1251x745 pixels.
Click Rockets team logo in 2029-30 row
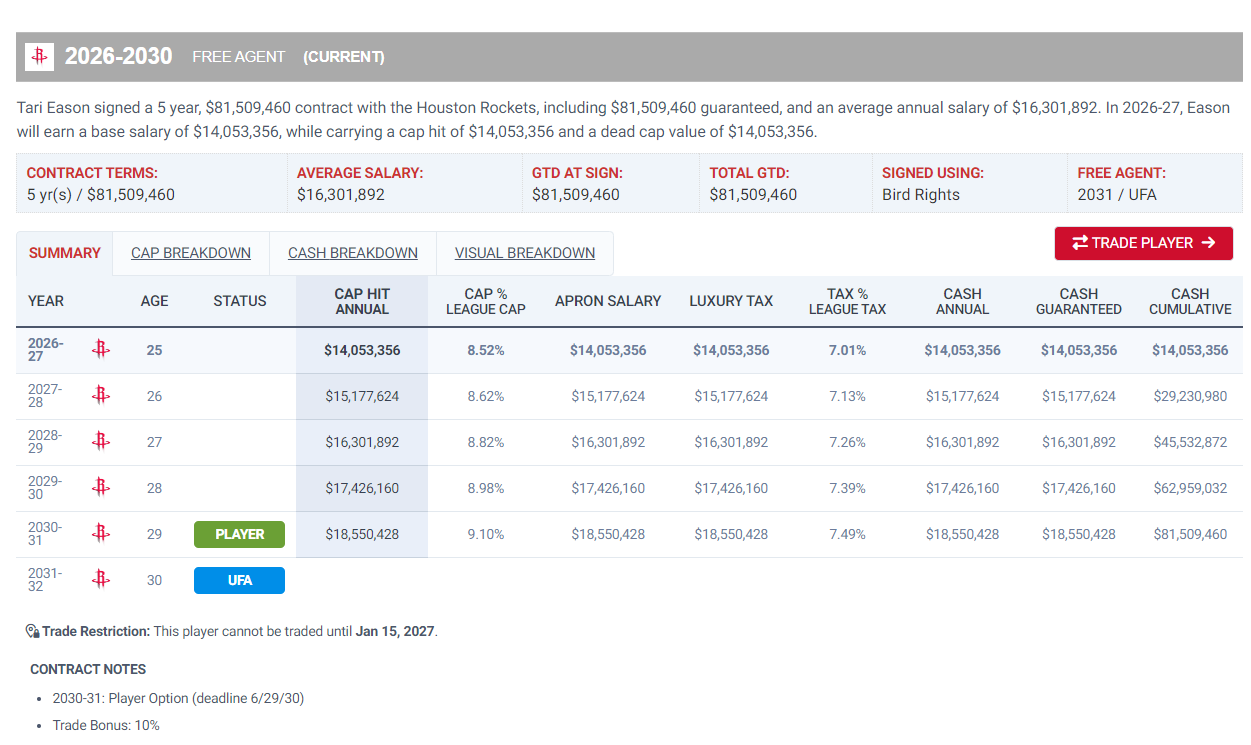[100, 487]
